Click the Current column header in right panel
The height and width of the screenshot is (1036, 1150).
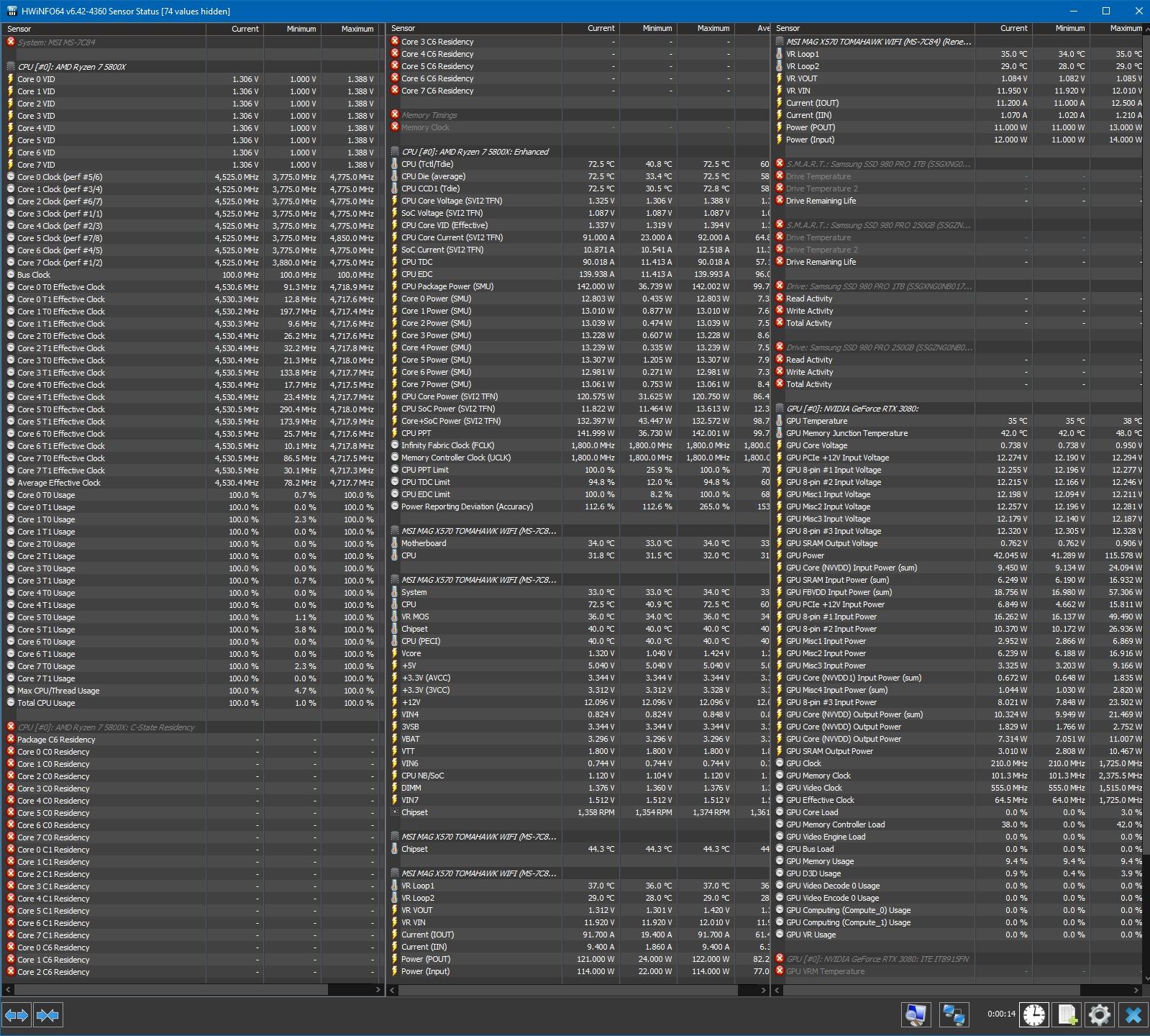tap(1003, 29)
